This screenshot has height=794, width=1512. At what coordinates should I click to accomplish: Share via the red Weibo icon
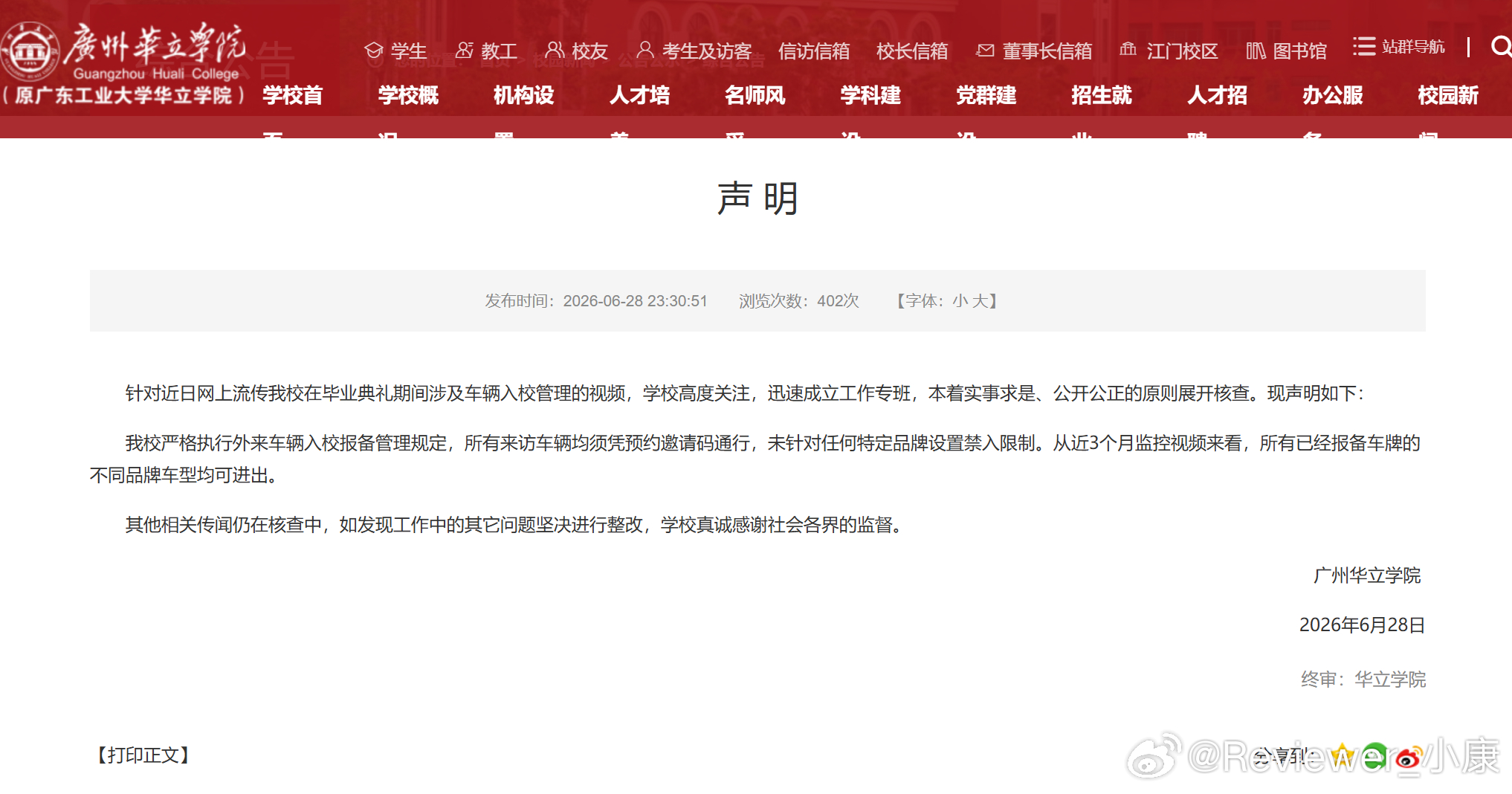1407,758
